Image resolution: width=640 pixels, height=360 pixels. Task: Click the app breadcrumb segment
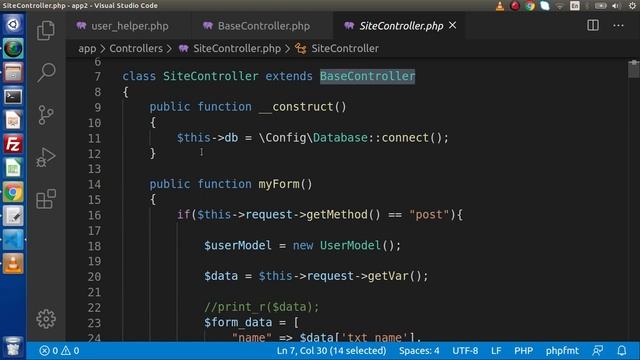[x=87, y=49]
